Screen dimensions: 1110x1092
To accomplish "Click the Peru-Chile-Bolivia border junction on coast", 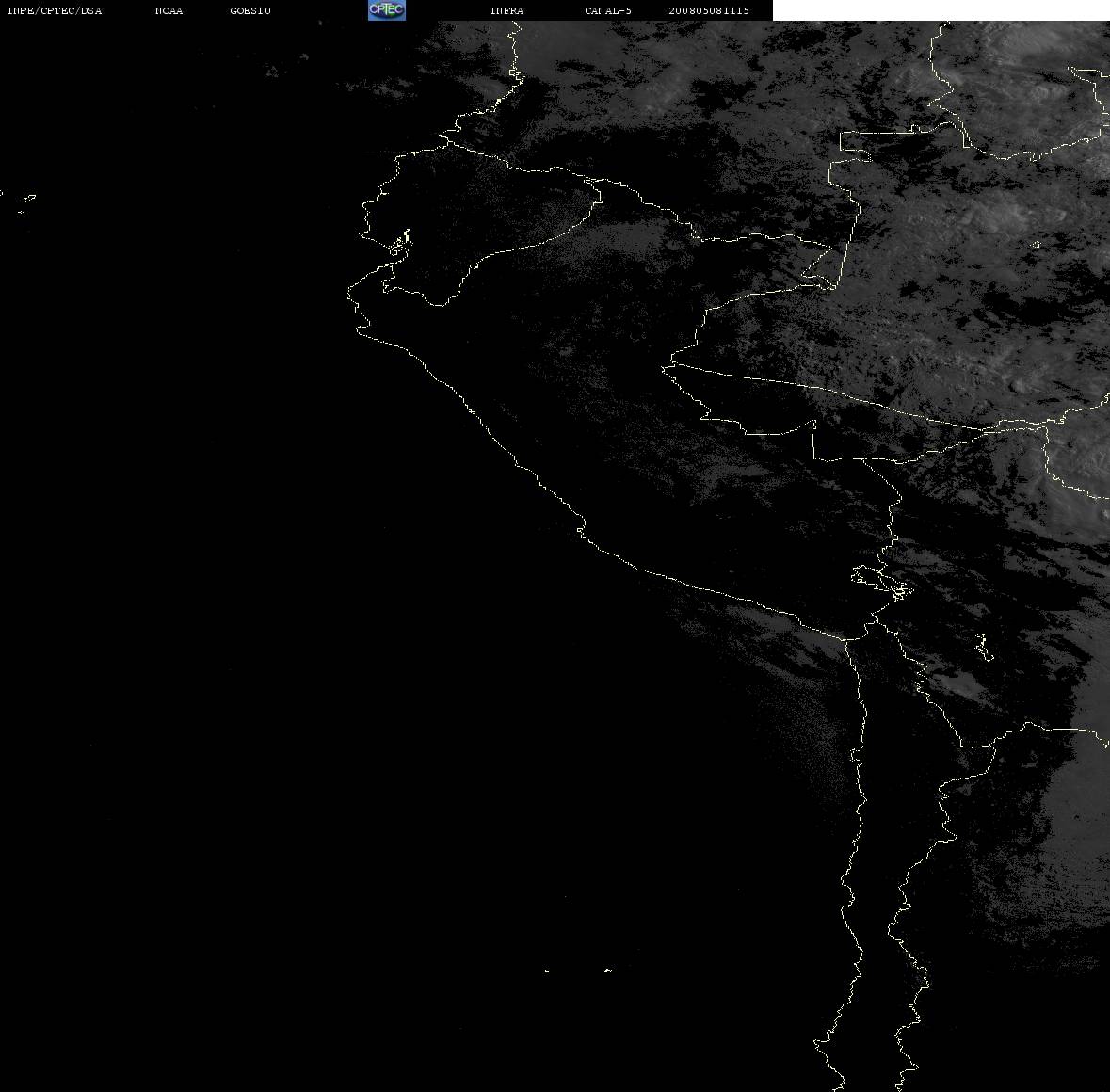I will (x=846, y=639).
